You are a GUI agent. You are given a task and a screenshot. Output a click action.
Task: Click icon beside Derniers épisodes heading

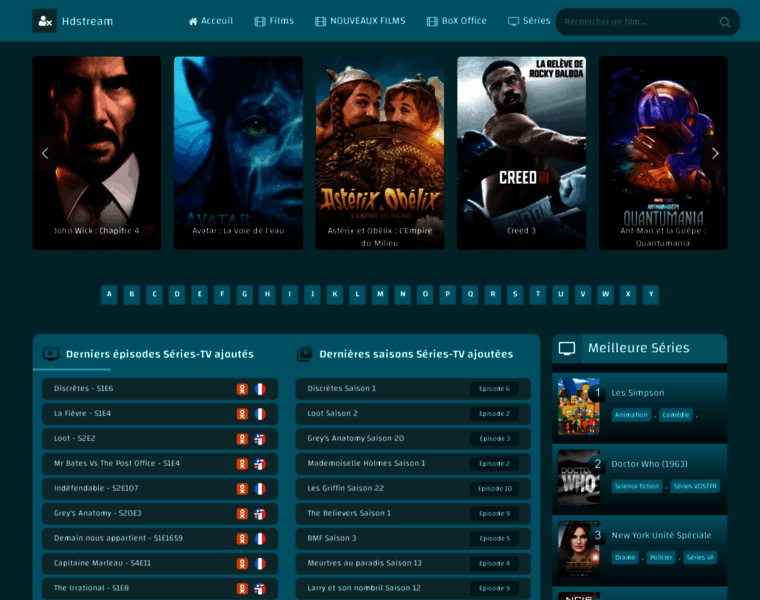(x=51, y=354)
